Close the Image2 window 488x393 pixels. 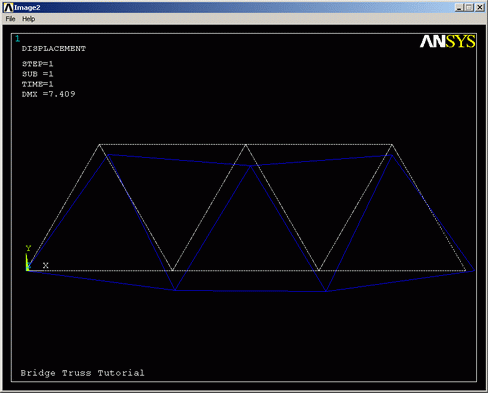480,7
